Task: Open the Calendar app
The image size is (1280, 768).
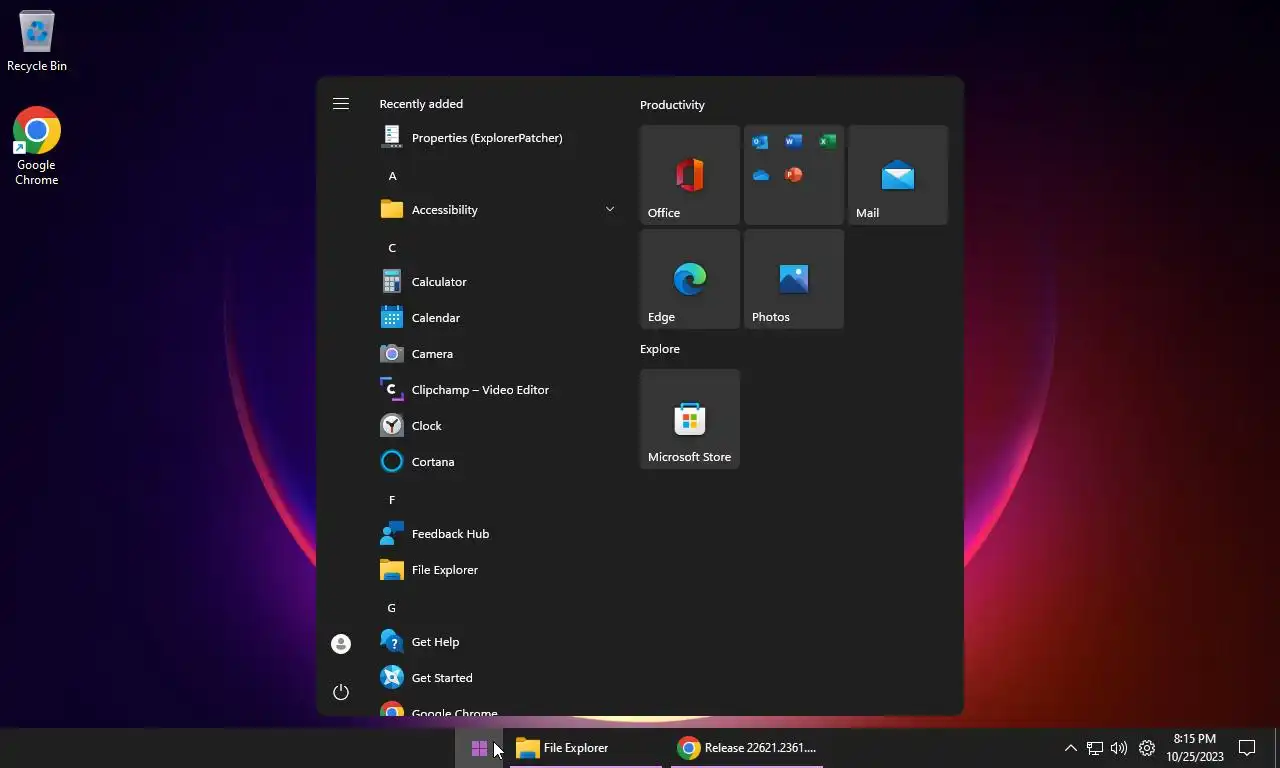Action: 498,318
